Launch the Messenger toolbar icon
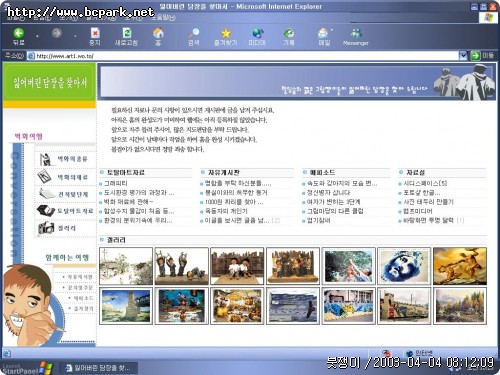This screenshot has height=375, width=500. tap(356, 36)
